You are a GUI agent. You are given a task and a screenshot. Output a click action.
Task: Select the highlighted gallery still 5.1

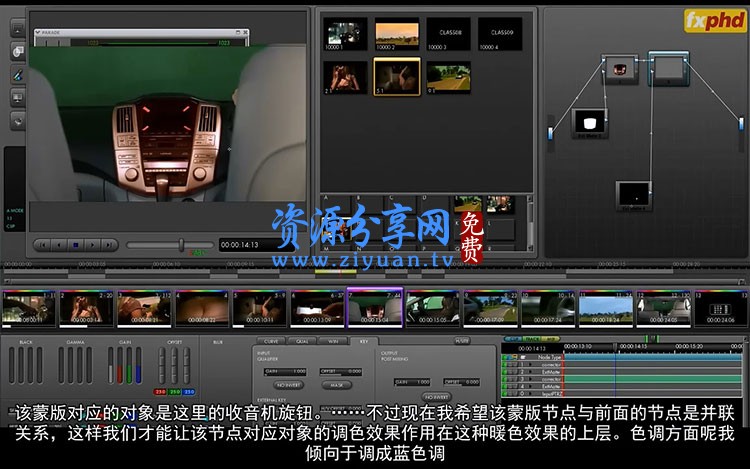click(397, 76)
